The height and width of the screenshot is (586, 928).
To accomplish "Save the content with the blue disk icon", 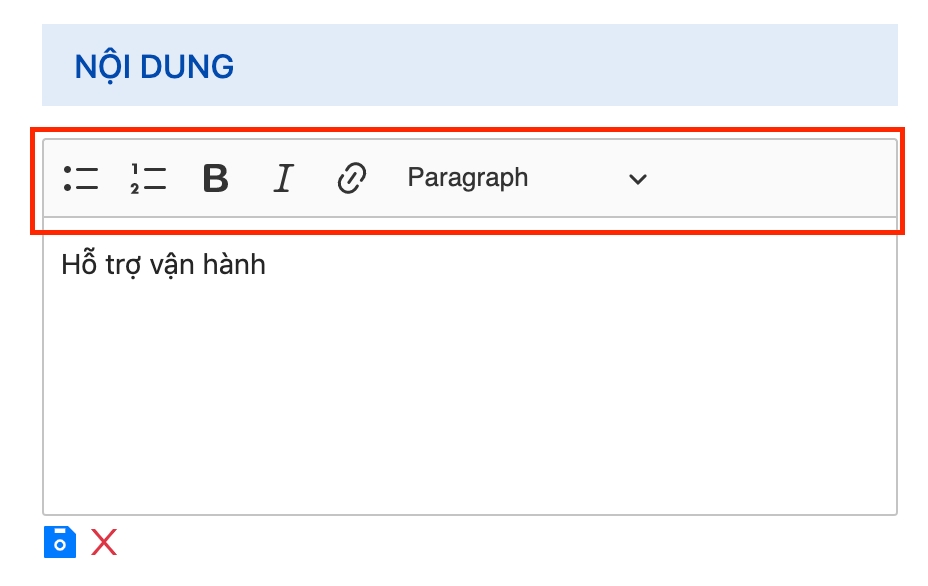I will coord(59,542).
